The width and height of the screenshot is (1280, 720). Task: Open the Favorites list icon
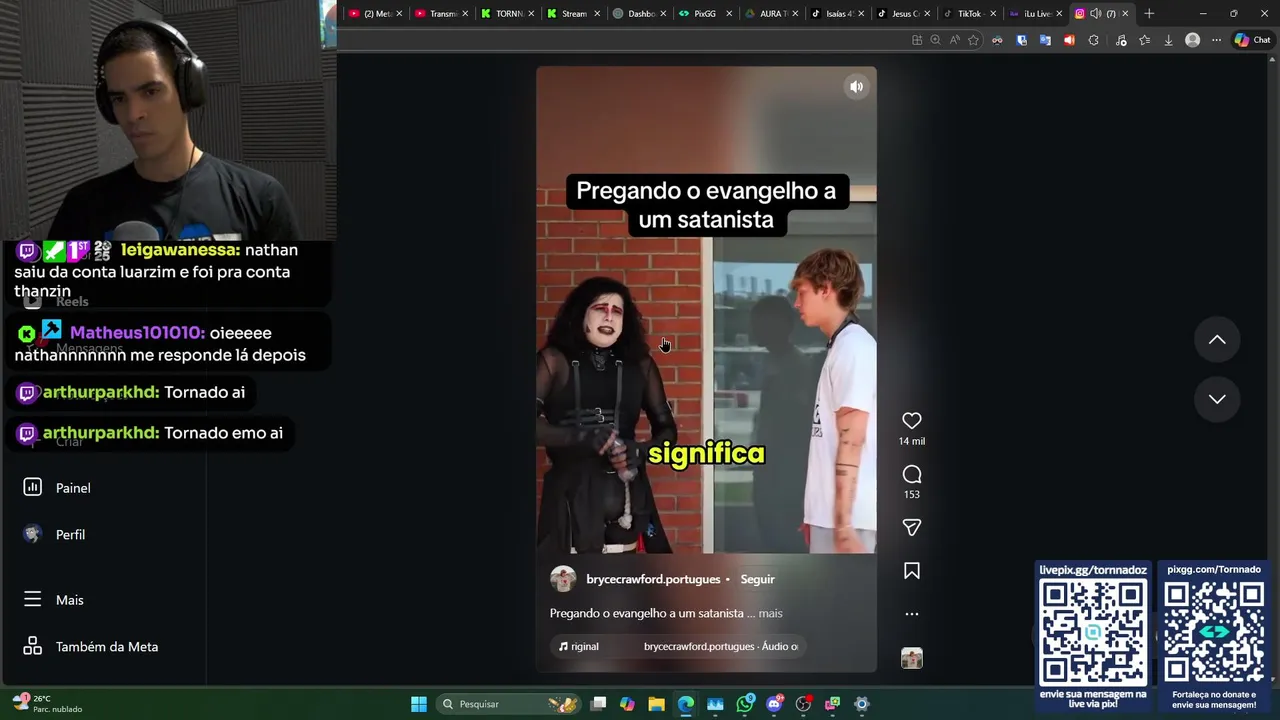(1144, 40)
